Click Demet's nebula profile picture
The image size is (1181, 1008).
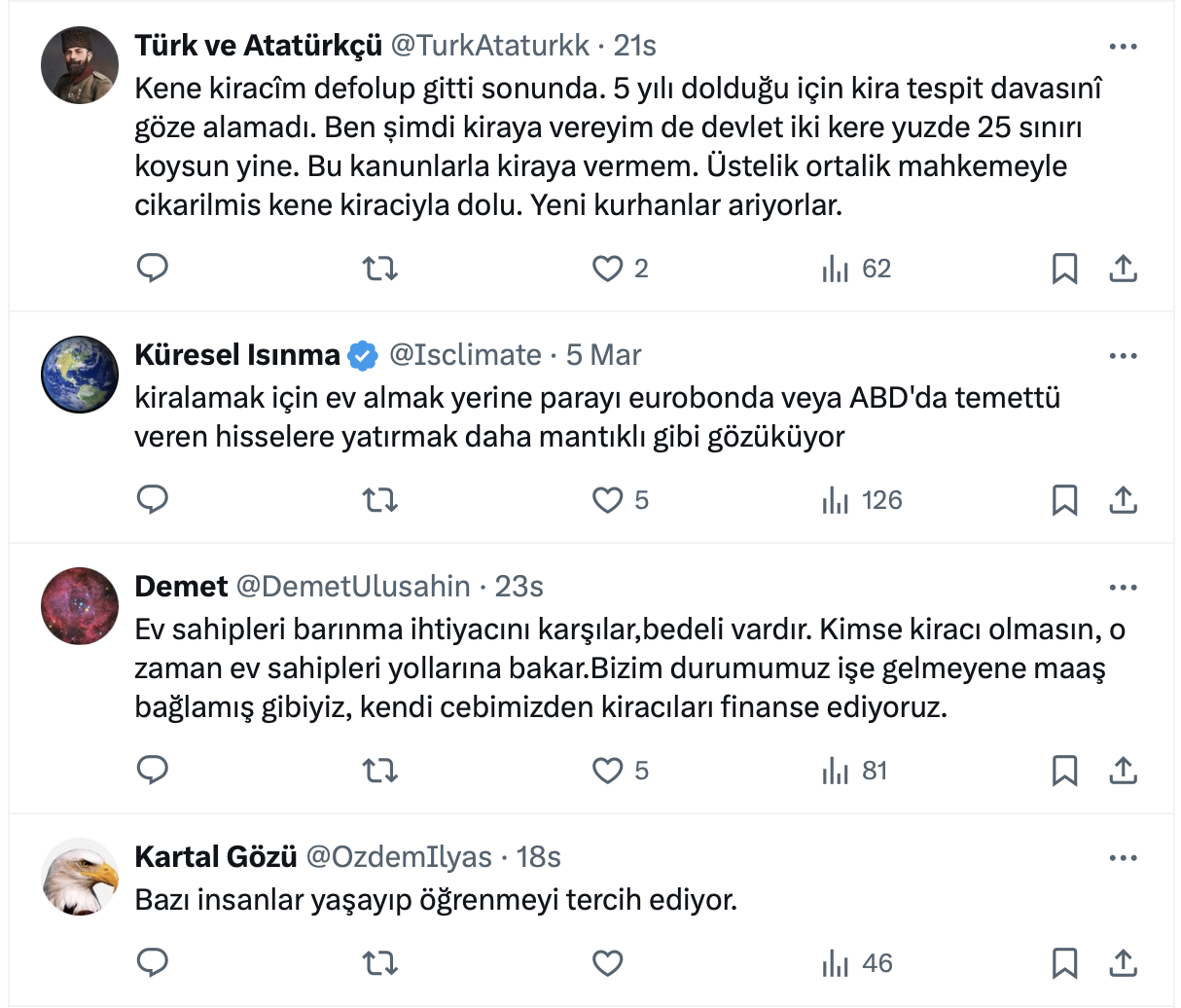80,606
